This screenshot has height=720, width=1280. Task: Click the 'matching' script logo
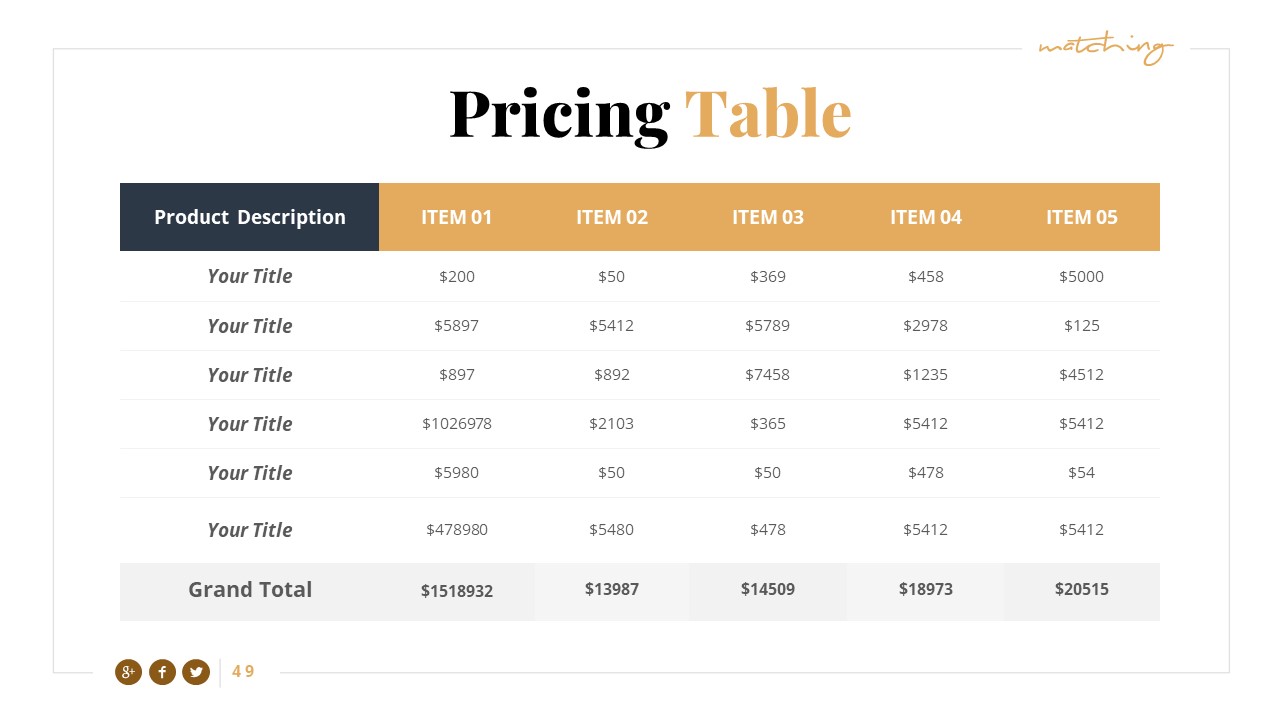[1105, 47]
